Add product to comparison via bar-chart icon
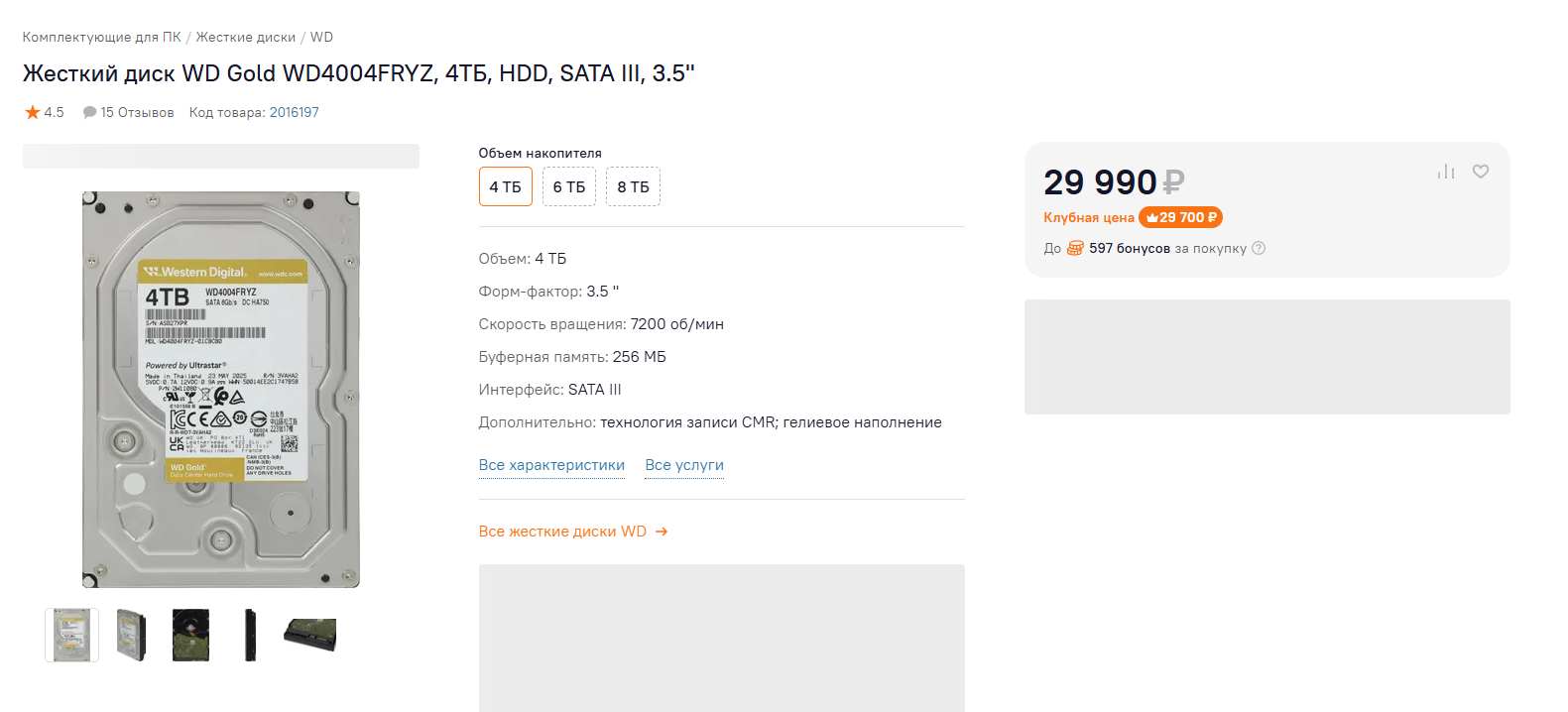1568x712 pixels. [x=1446, y=172]
